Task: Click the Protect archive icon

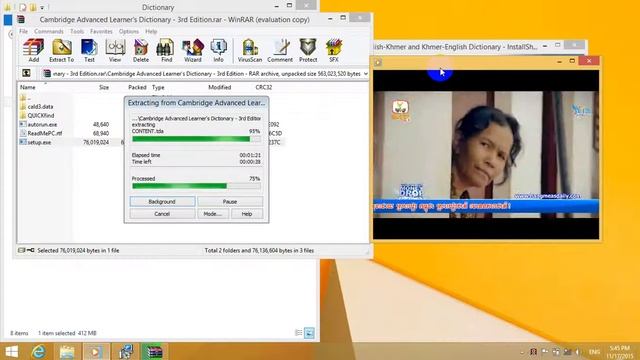Action: point(308,51)
